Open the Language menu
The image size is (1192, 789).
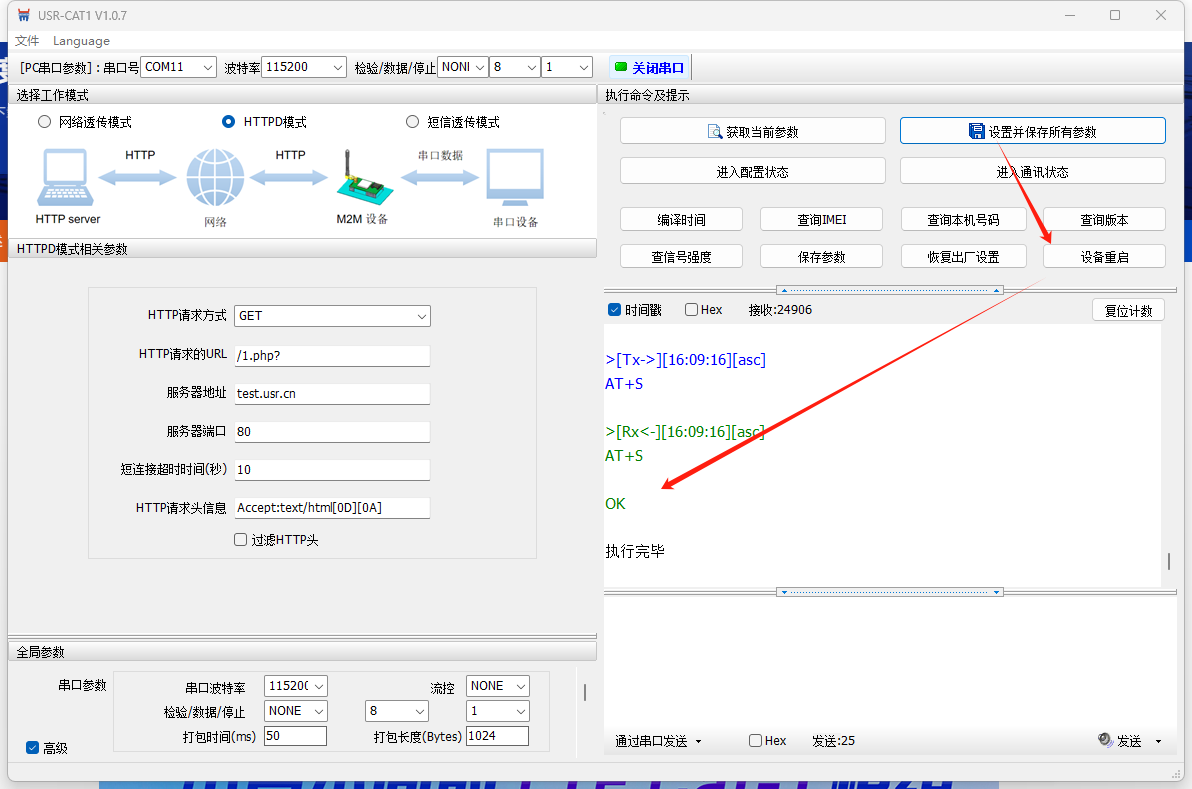81,41
